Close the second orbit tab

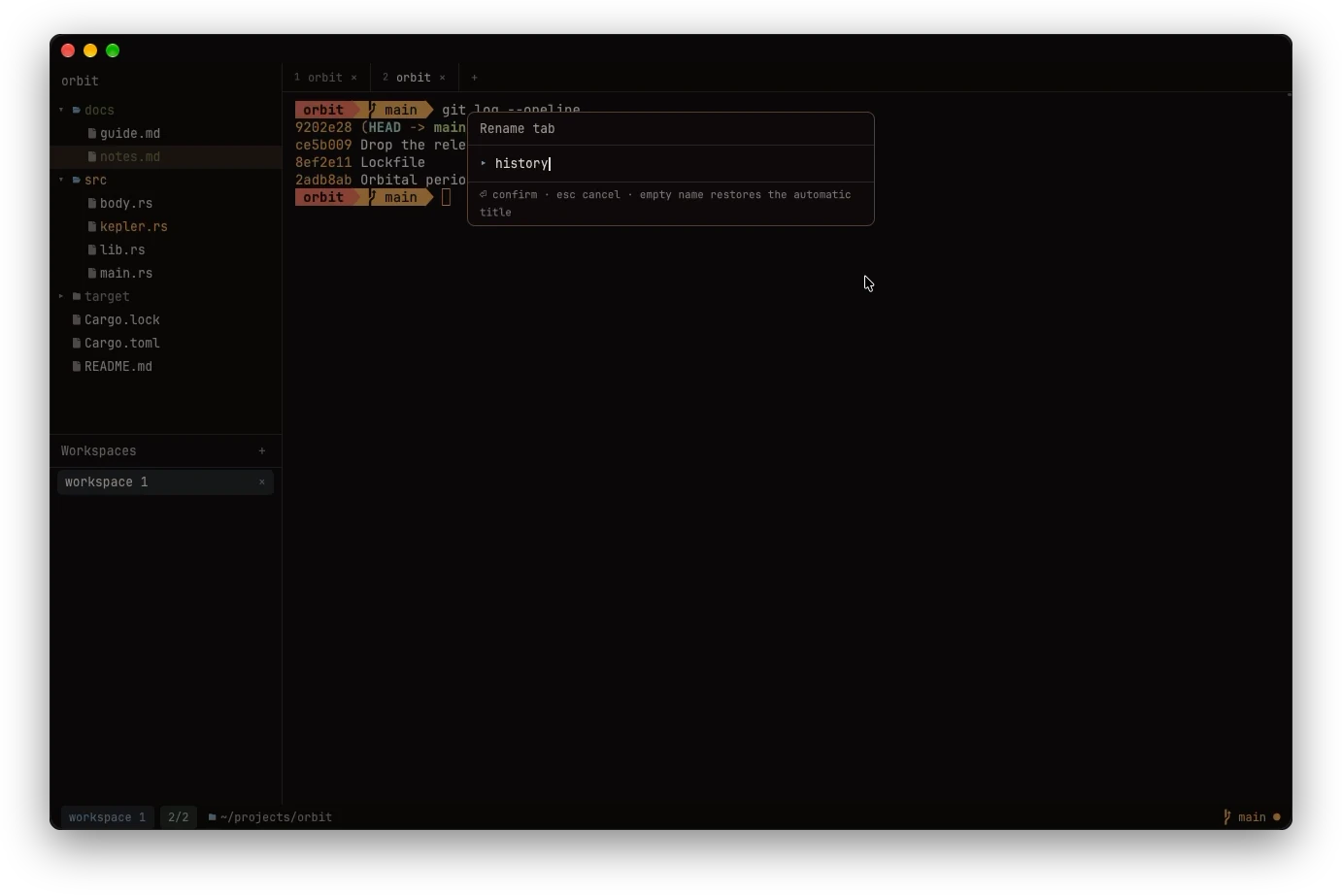[442, 78]
